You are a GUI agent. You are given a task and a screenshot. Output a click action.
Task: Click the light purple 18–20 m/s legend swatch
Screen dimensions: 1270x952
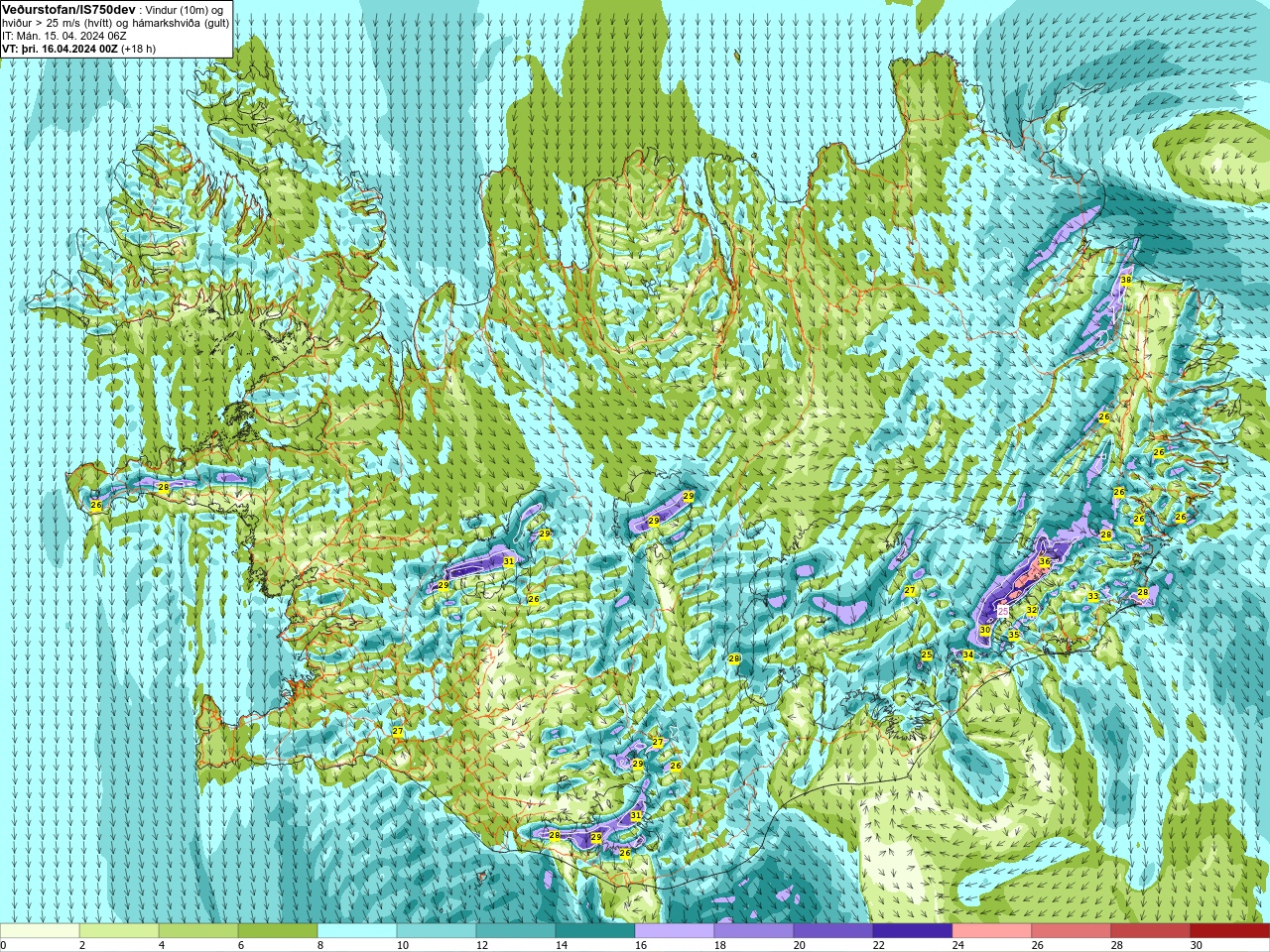754,931
